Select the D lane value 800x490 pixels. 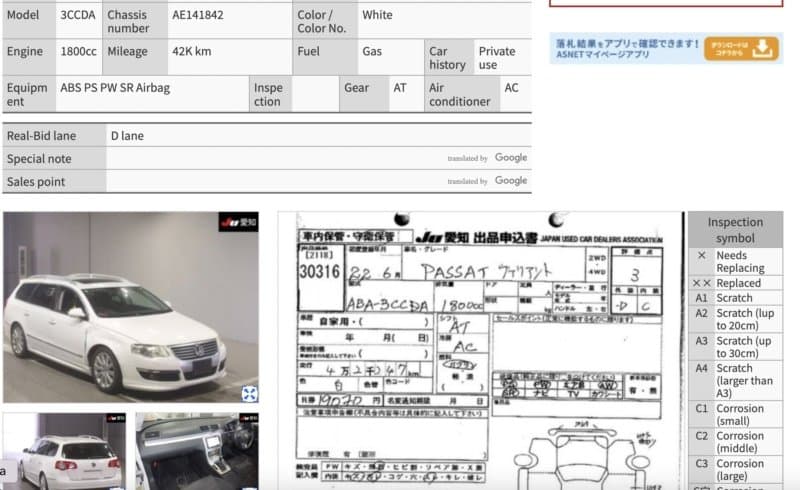click(127, 136)
